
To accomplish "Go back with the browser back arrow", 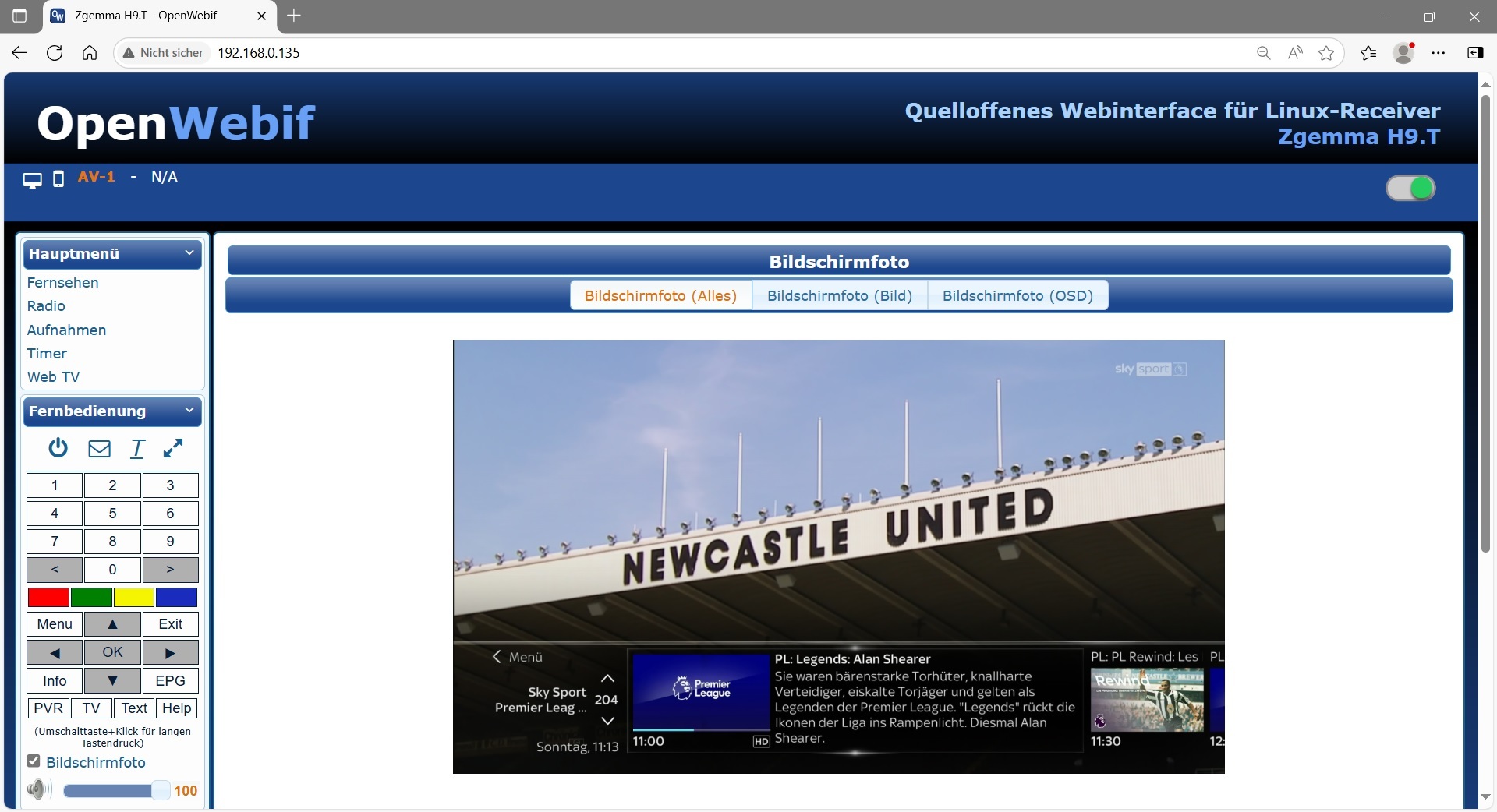I will click(19, 52).
